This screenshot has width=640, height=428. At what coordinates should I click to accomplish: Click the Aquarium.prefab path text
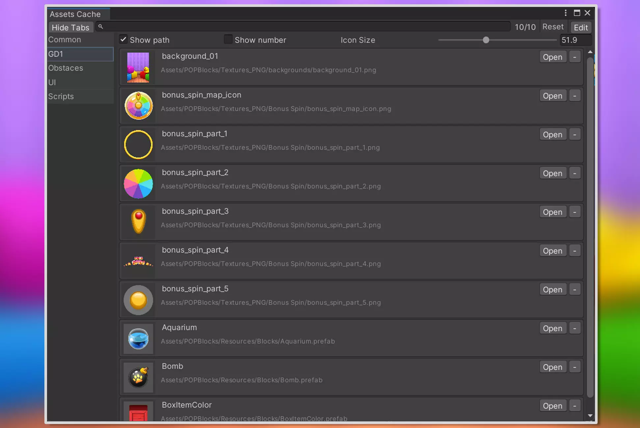248,341
